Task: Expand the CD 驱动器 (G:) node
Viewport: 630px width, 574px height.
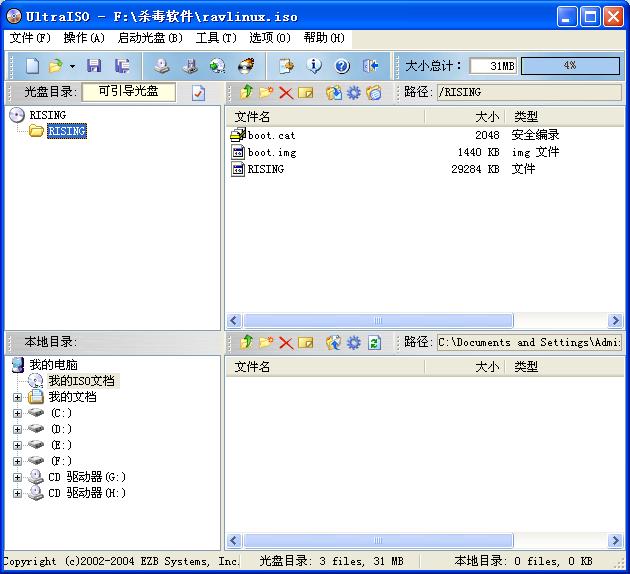Action: tap(17, 477)
